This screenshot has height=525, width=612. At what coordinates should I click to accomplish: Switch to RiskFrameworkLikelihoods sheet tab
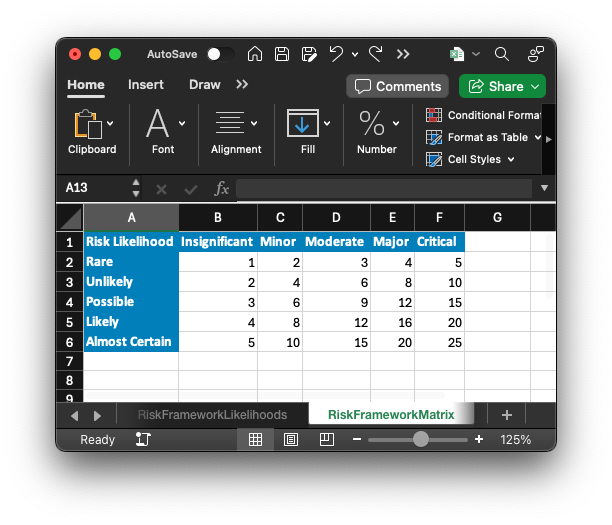(x=212, y=414)
